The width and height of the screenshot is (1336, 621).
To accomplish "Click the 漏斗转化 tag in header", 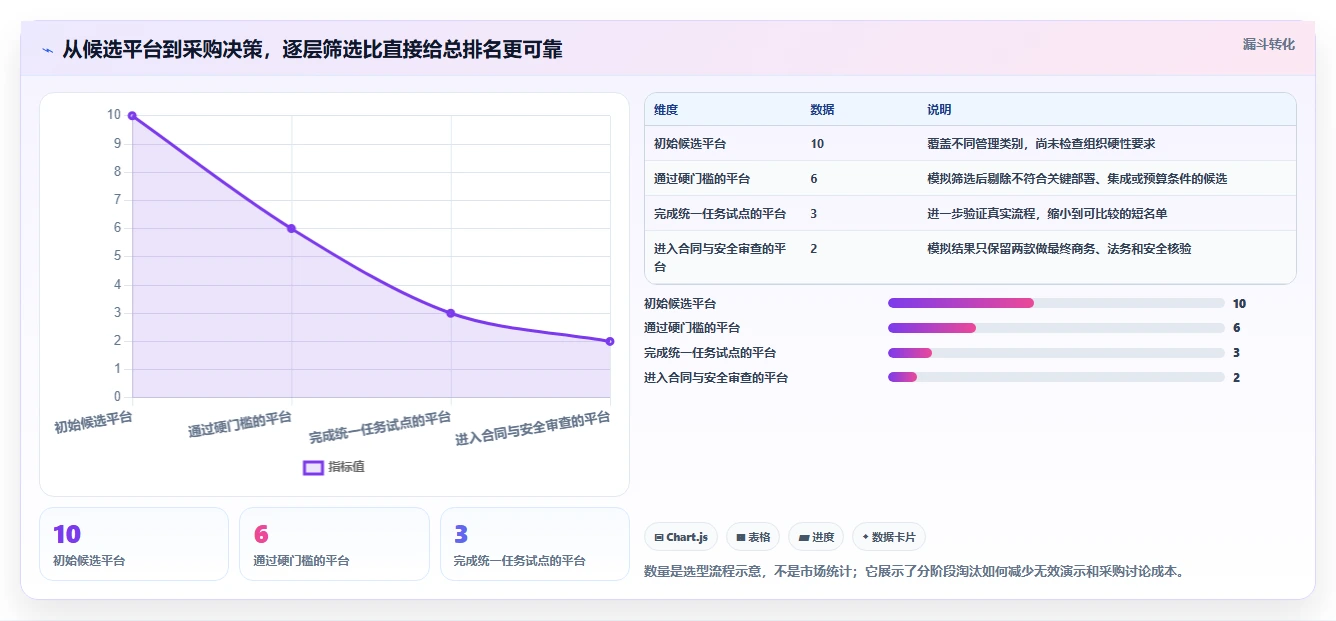I will (x=1269, y=45).
